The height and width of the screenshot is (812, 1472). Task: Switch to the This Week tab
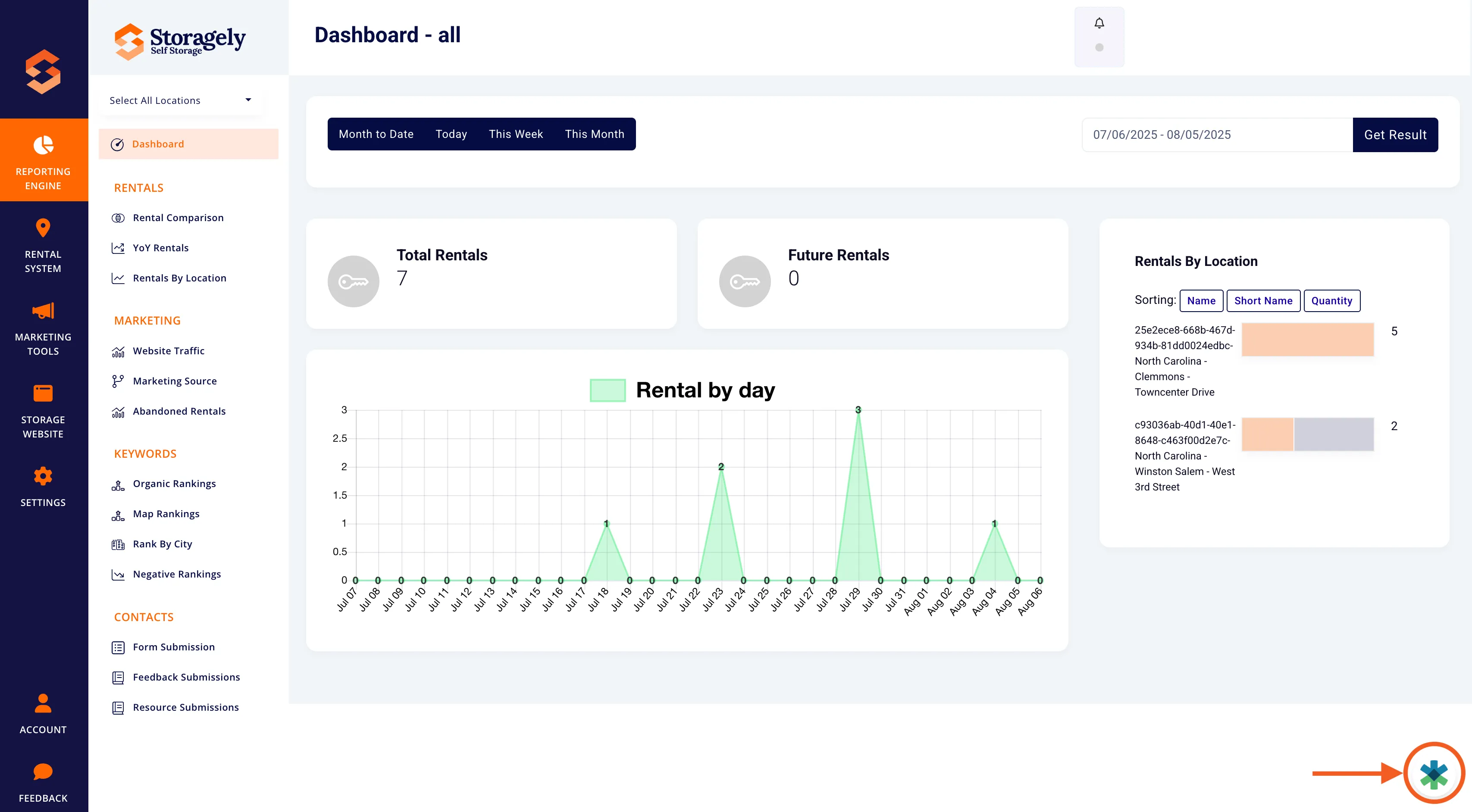[x=515, y=134]
